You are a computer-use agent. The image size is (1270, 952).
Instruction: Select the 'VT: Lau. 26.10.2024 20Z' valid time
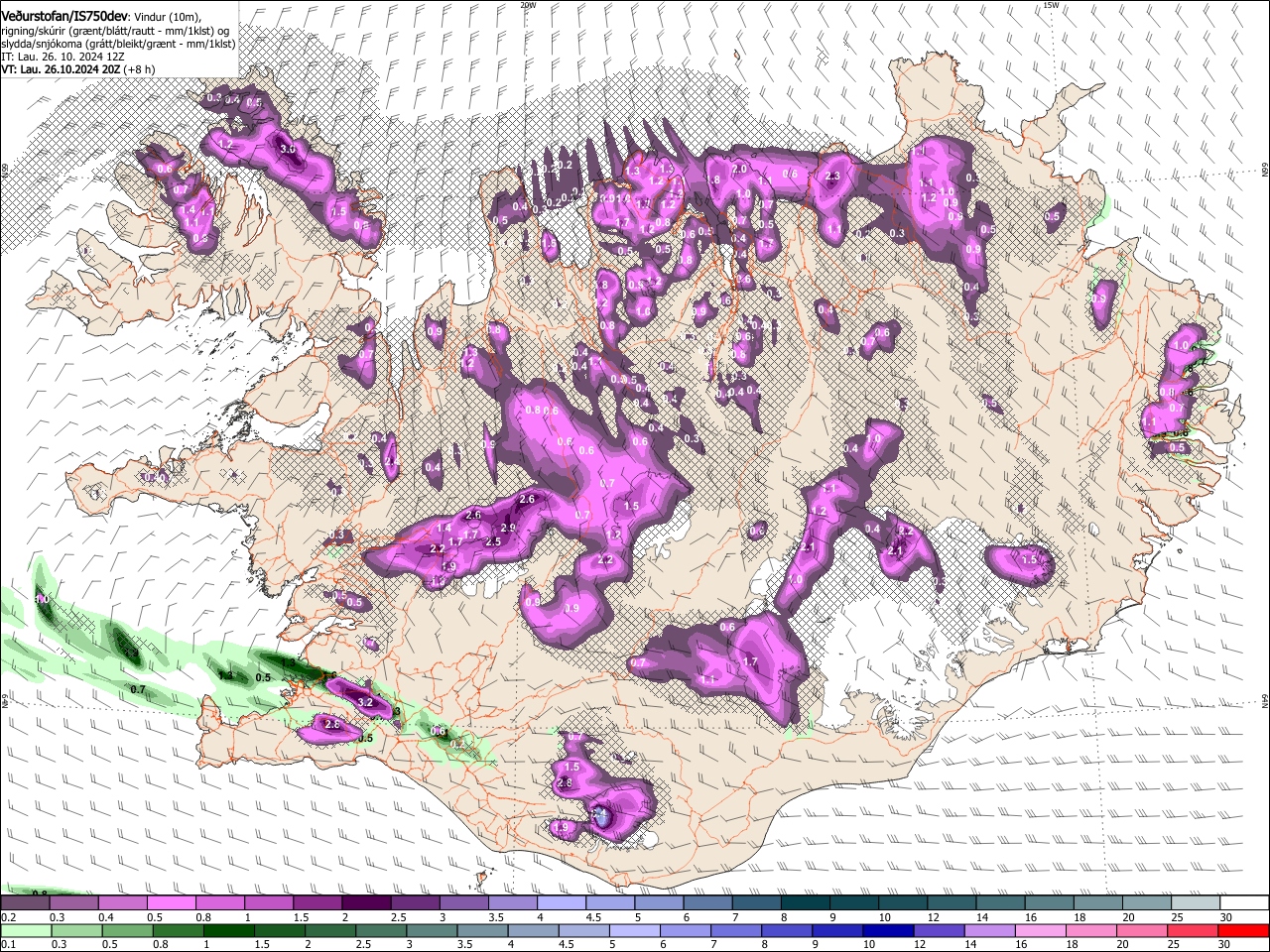(63, 69)
